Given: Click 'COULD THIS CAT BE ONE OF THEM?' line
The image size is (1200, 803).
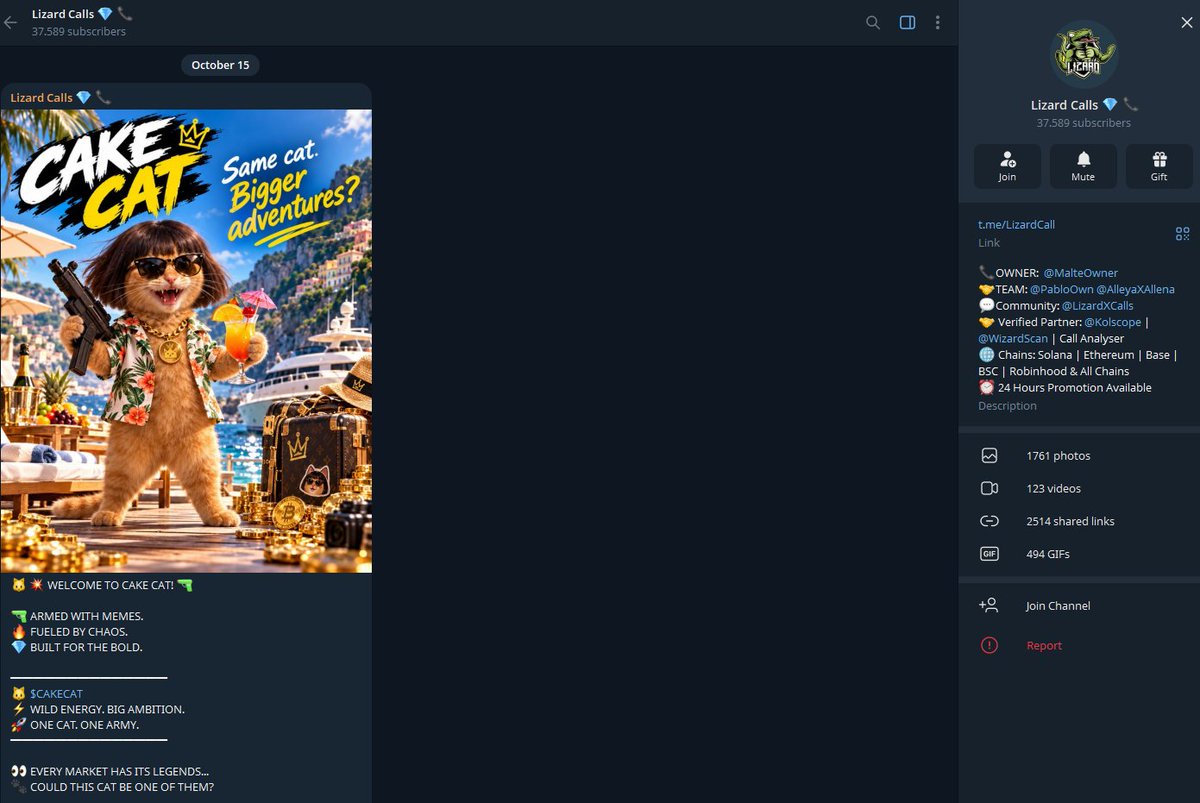Looking at the screenshot, I should (122, 787).
